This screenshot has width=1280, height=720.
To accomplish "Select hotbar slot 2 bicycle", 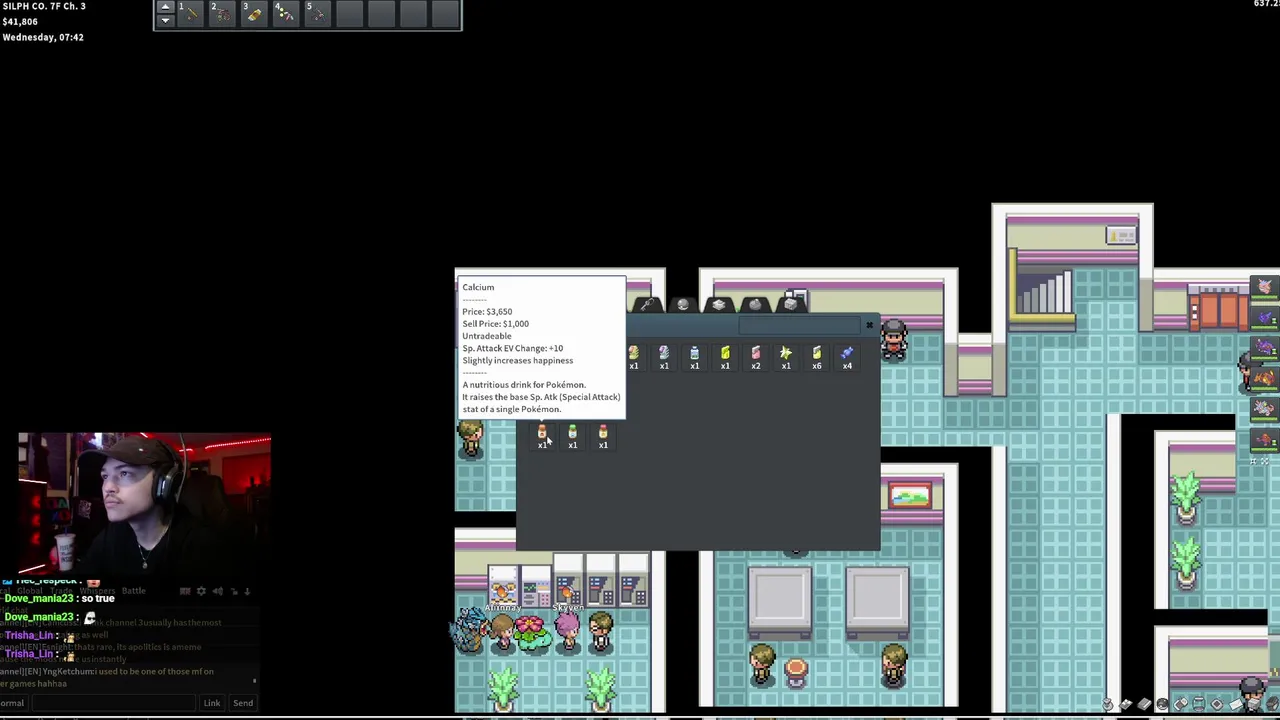I will [x=222, y=14].
